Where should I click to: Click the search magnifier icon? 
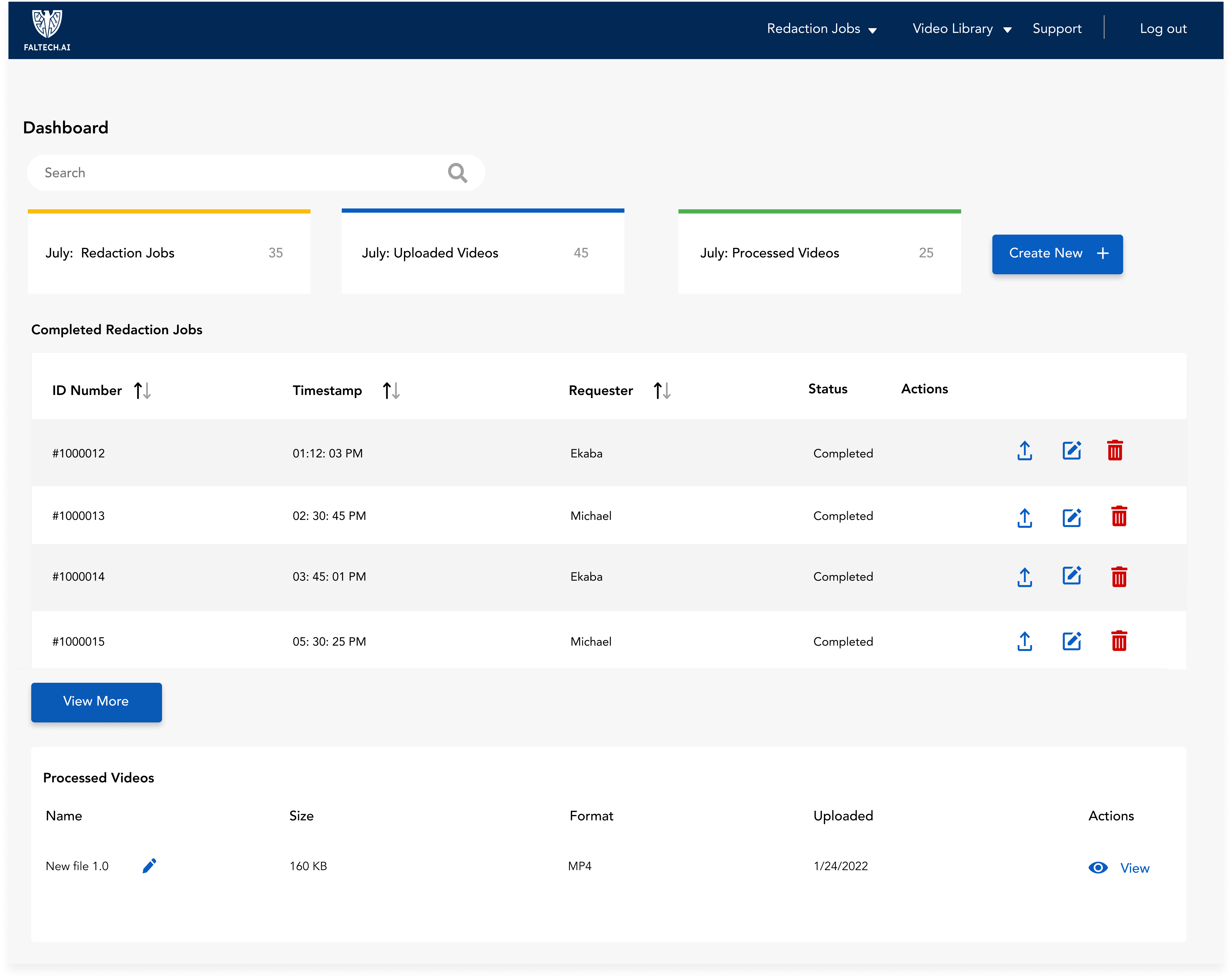coord(457,173)
